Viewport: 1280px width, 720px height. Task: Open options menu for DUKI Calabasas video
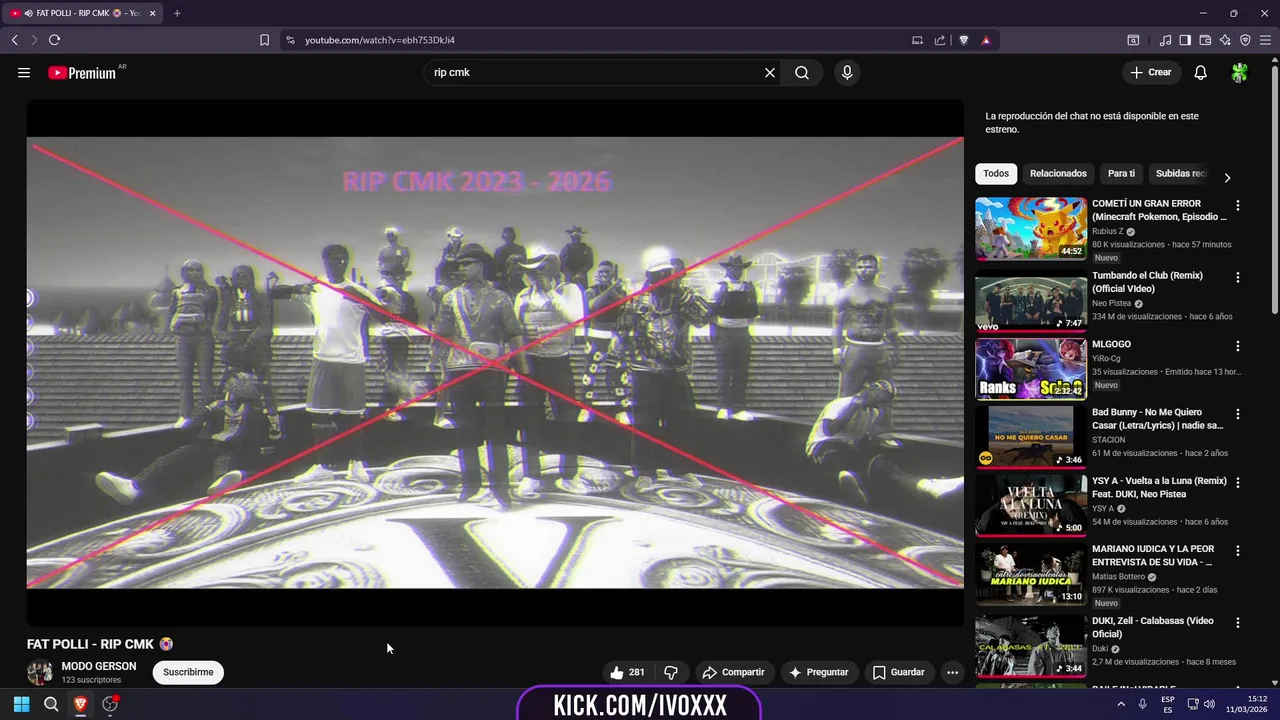[1238, 623]
